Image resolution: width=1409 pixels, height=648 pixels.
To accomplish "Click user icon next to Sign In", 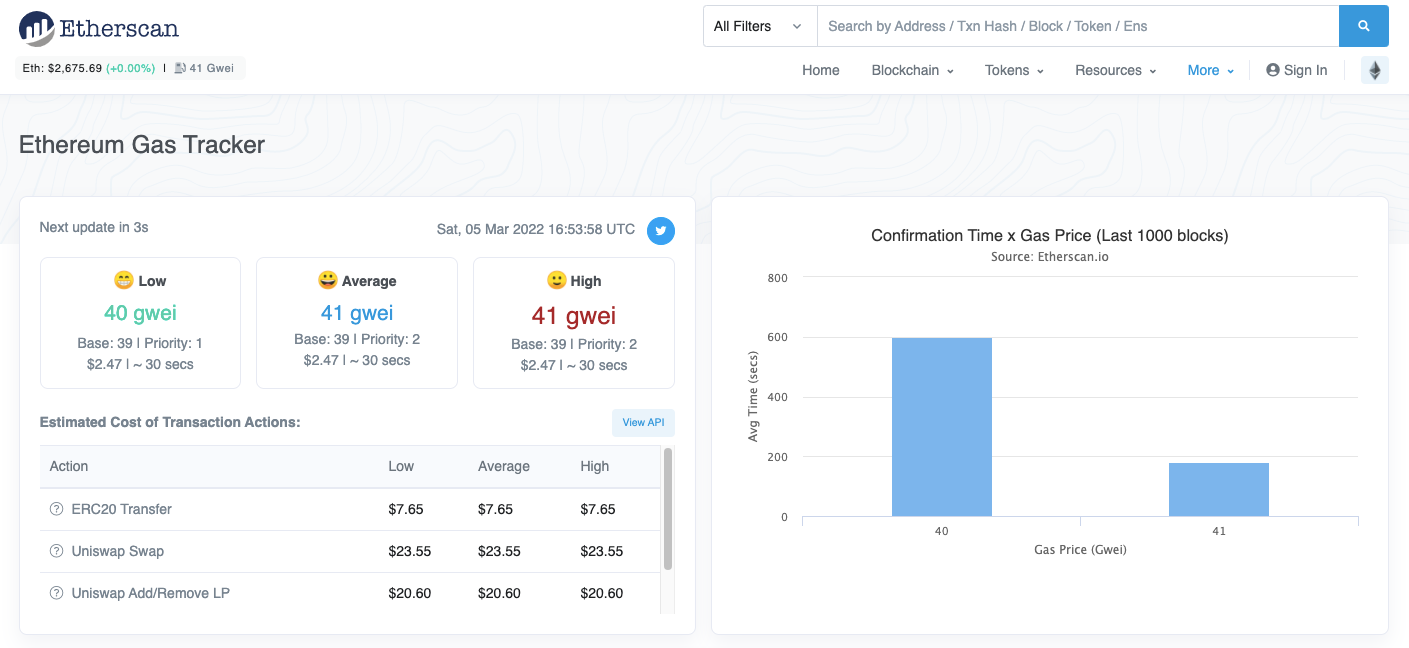I will pyautogui.click(x=1273, y=70).
